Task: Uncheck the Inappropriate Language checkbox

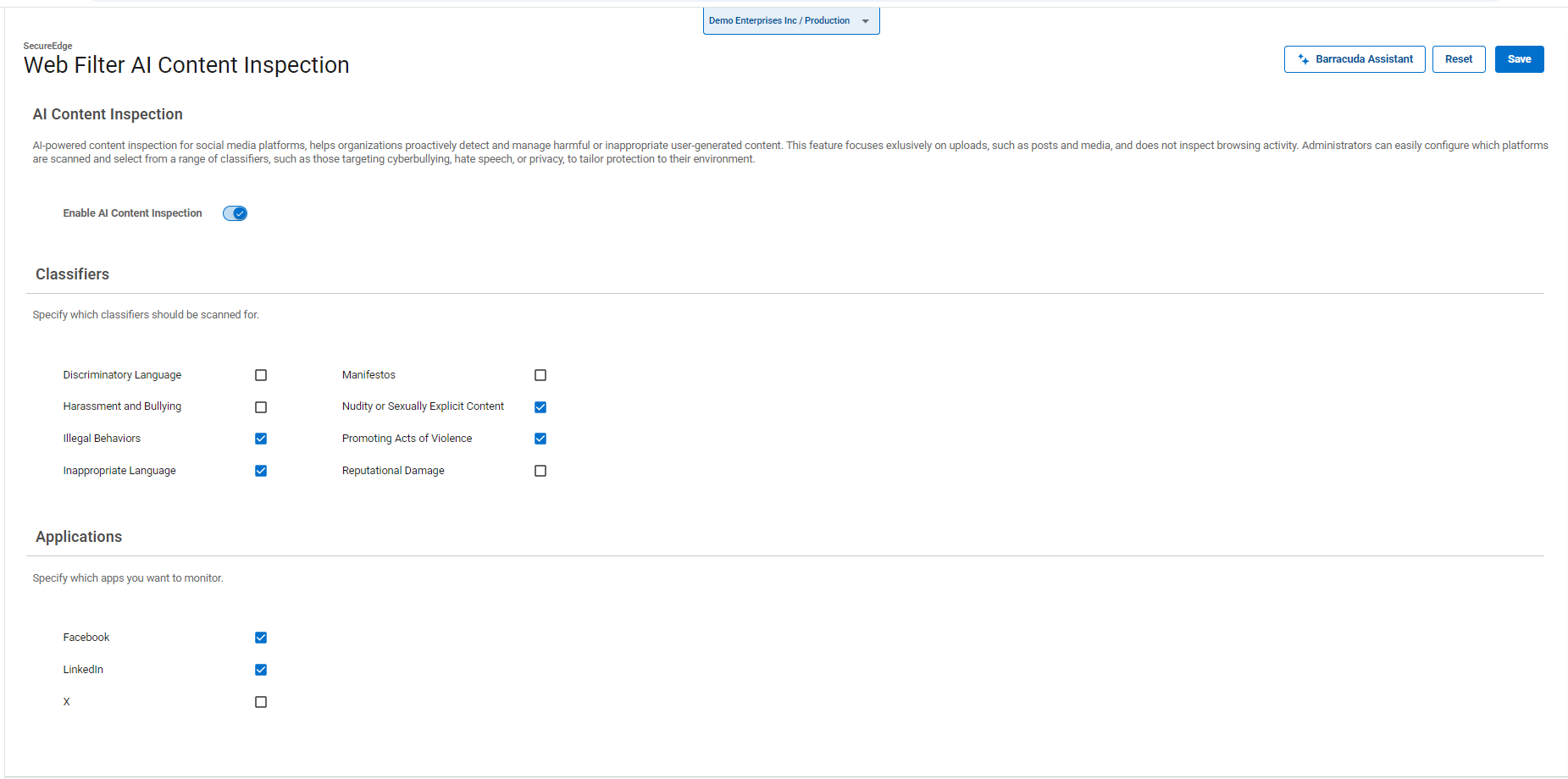Action: point(261,471)
